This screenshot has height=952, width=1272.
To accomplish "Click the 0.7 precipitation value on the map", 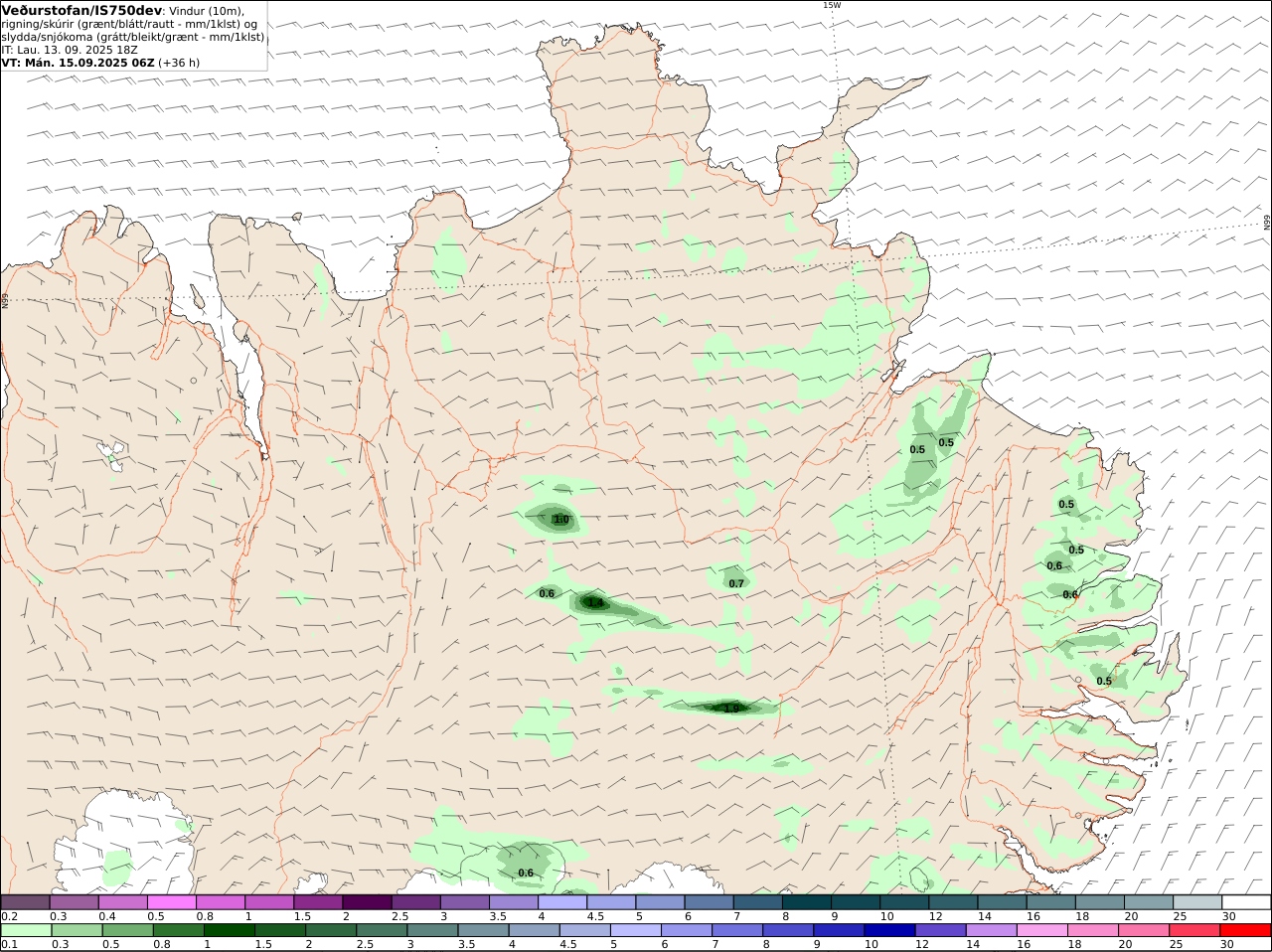I will [x=736, y=583].
